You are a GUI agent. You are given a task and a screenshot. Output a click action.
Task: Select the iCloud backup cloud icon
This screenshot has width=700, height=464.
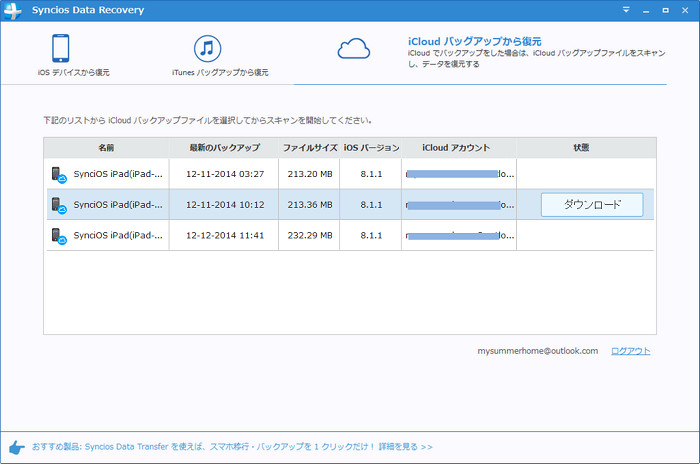(x=354, y=49)
